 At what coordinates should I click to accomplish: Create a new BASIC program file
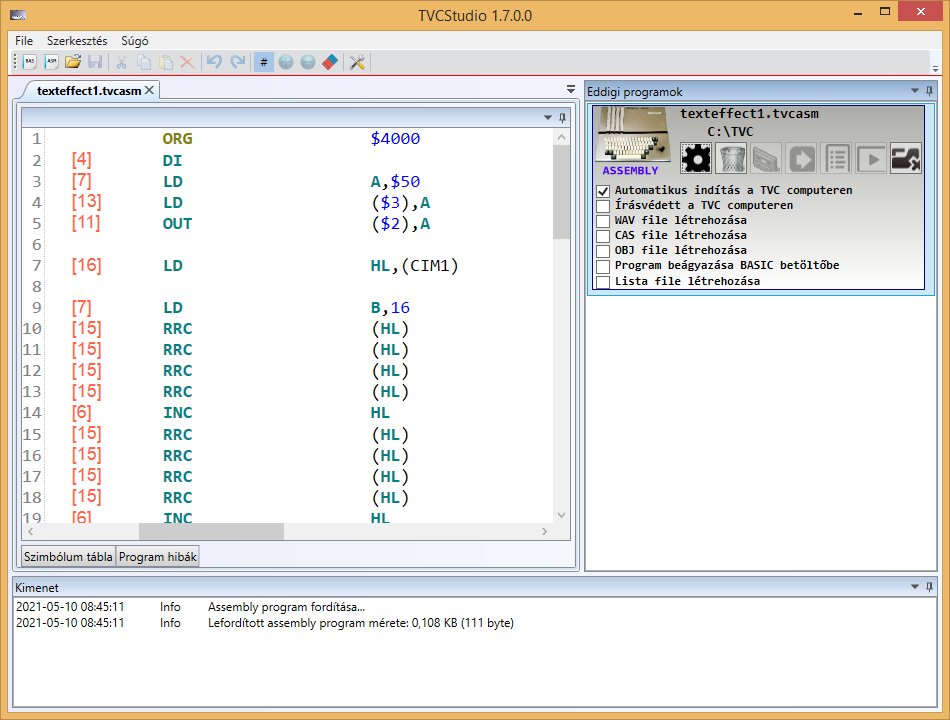(x=29, y=62)
